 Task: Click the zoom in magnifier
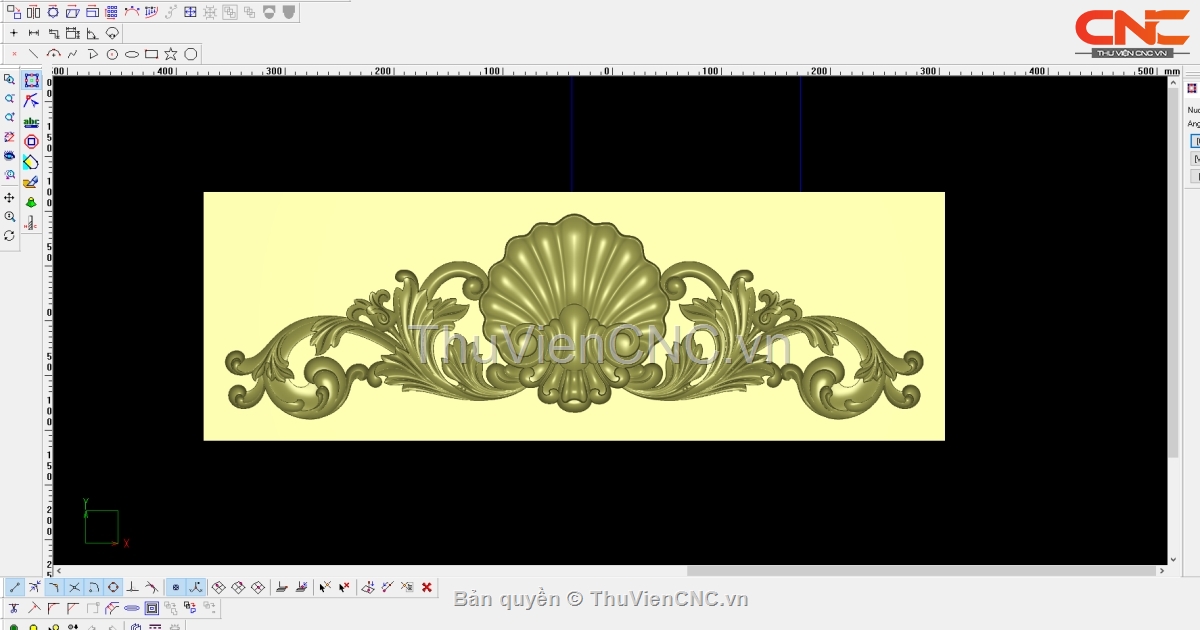(9, 118)
